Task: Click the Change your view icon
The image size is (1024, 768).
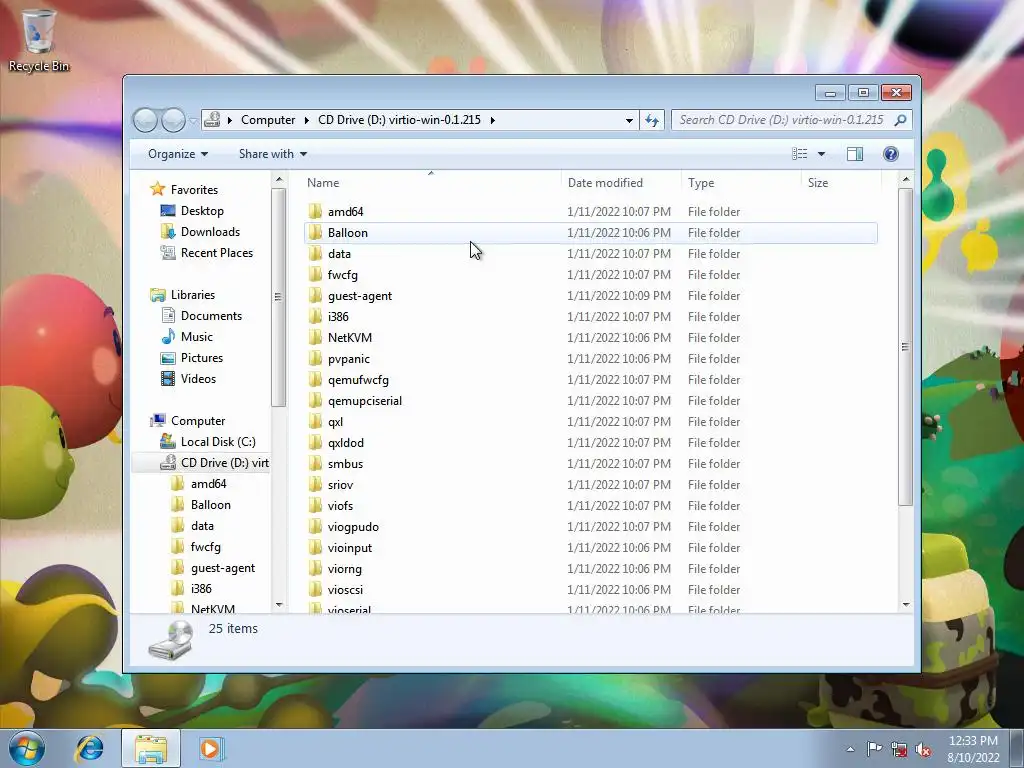Action: pyautogui.click(x=799, y=153)
